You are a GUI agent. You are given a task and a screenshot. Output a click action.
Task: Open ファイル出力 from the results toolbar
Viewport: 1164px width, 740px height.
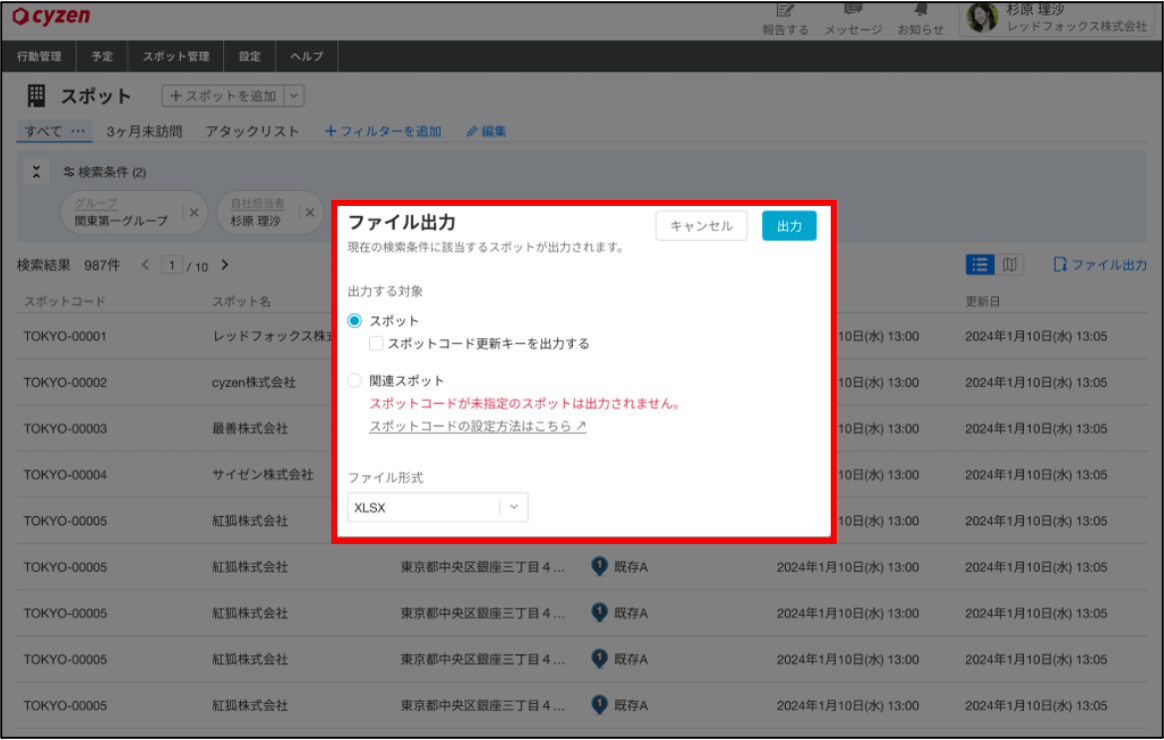tap(1100, 264)
